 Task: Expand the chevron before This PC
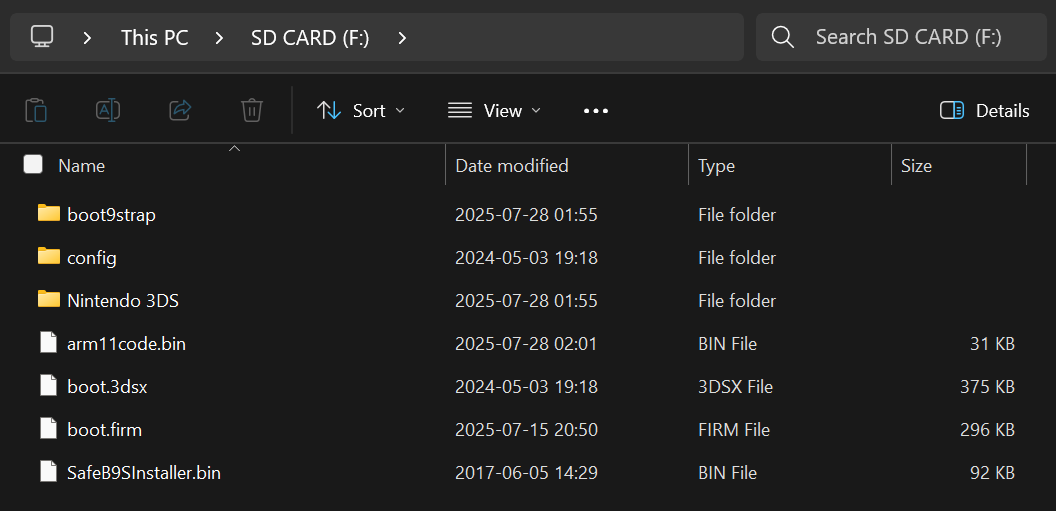point(88,38)
